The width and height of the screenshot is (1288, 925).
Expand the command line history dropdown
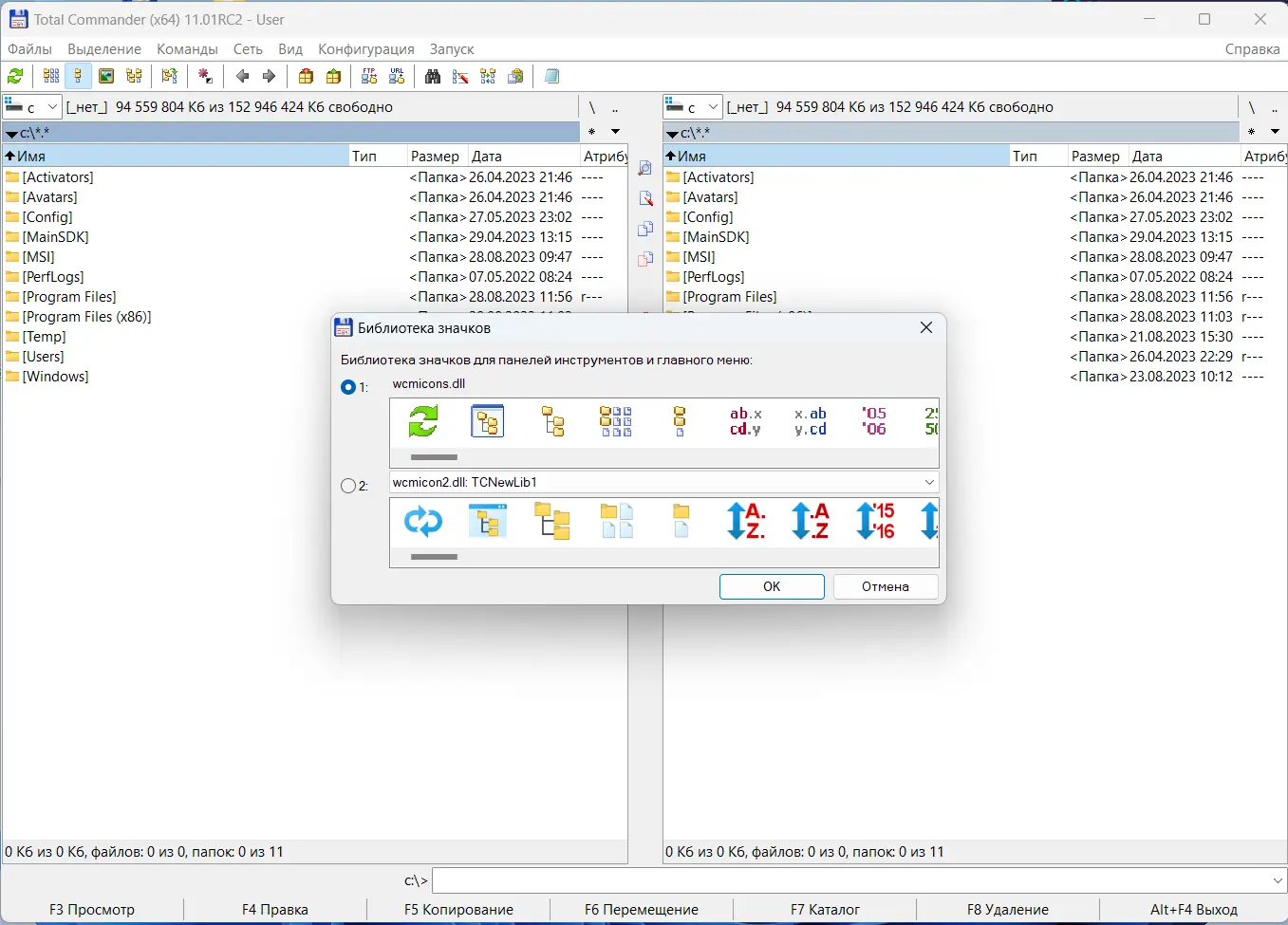(1278, 881)
